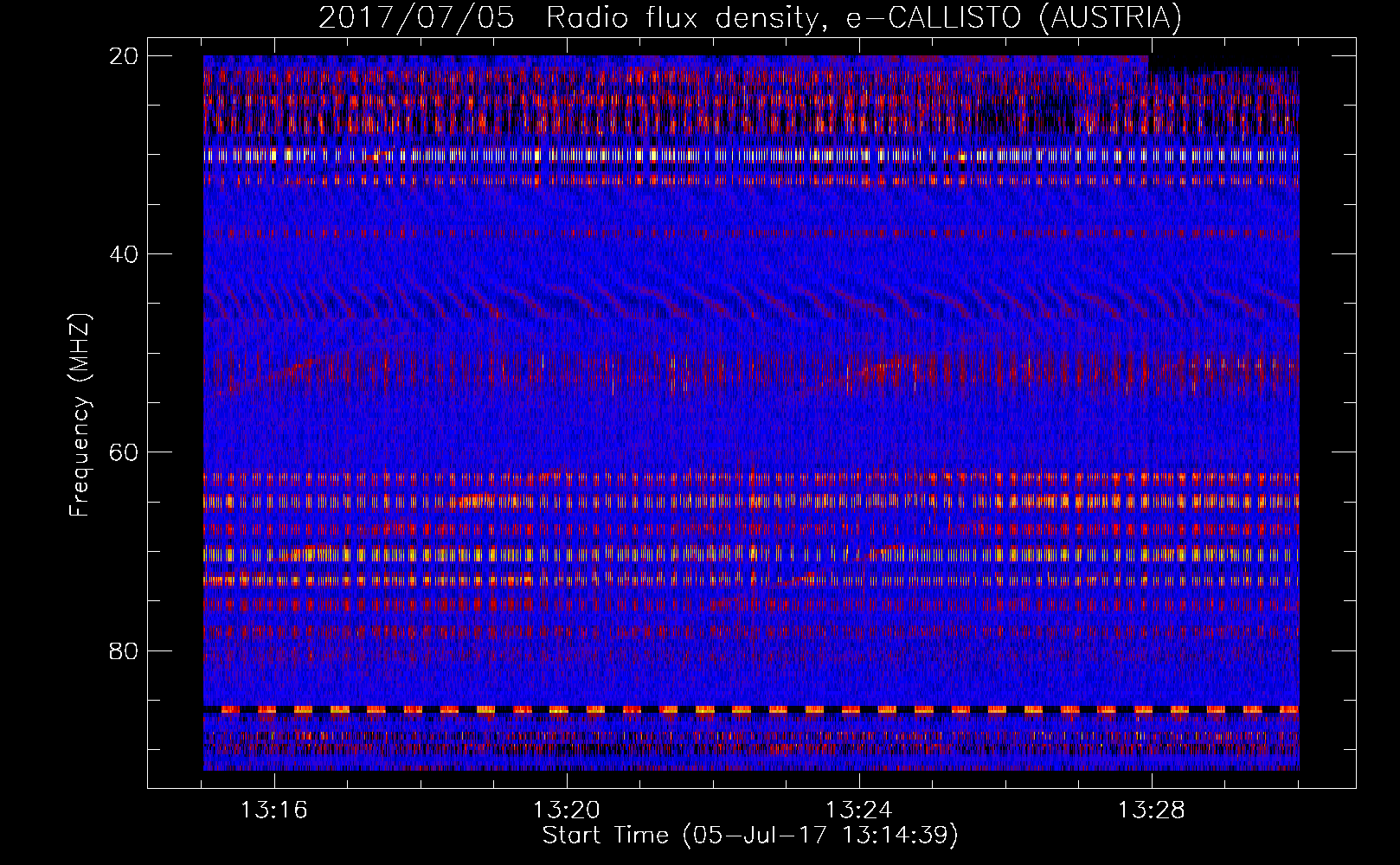Click the 'Start Time (05-Jul-17 13:14:39)' label
This screenshot has width=1400, height=865.
[750, 836]
